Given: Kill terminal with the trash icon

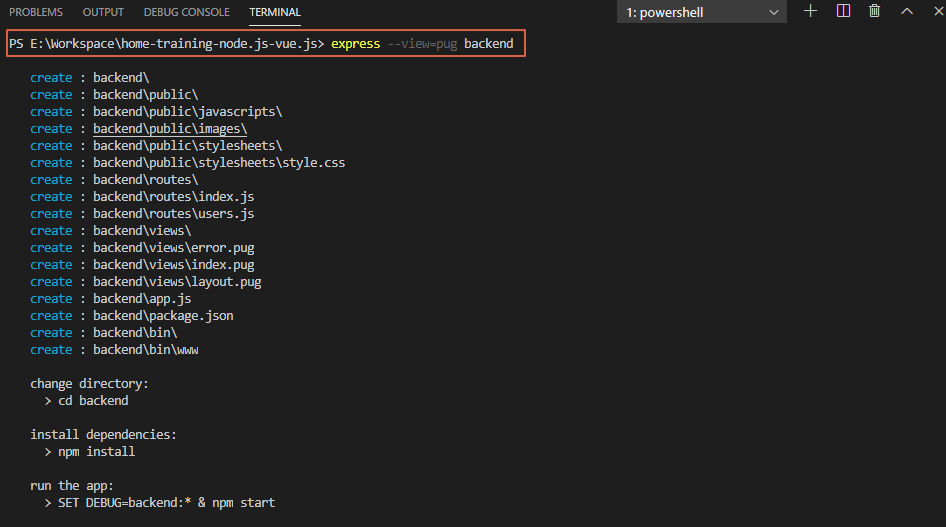Looking at the screenshot, I should (874, 11).
